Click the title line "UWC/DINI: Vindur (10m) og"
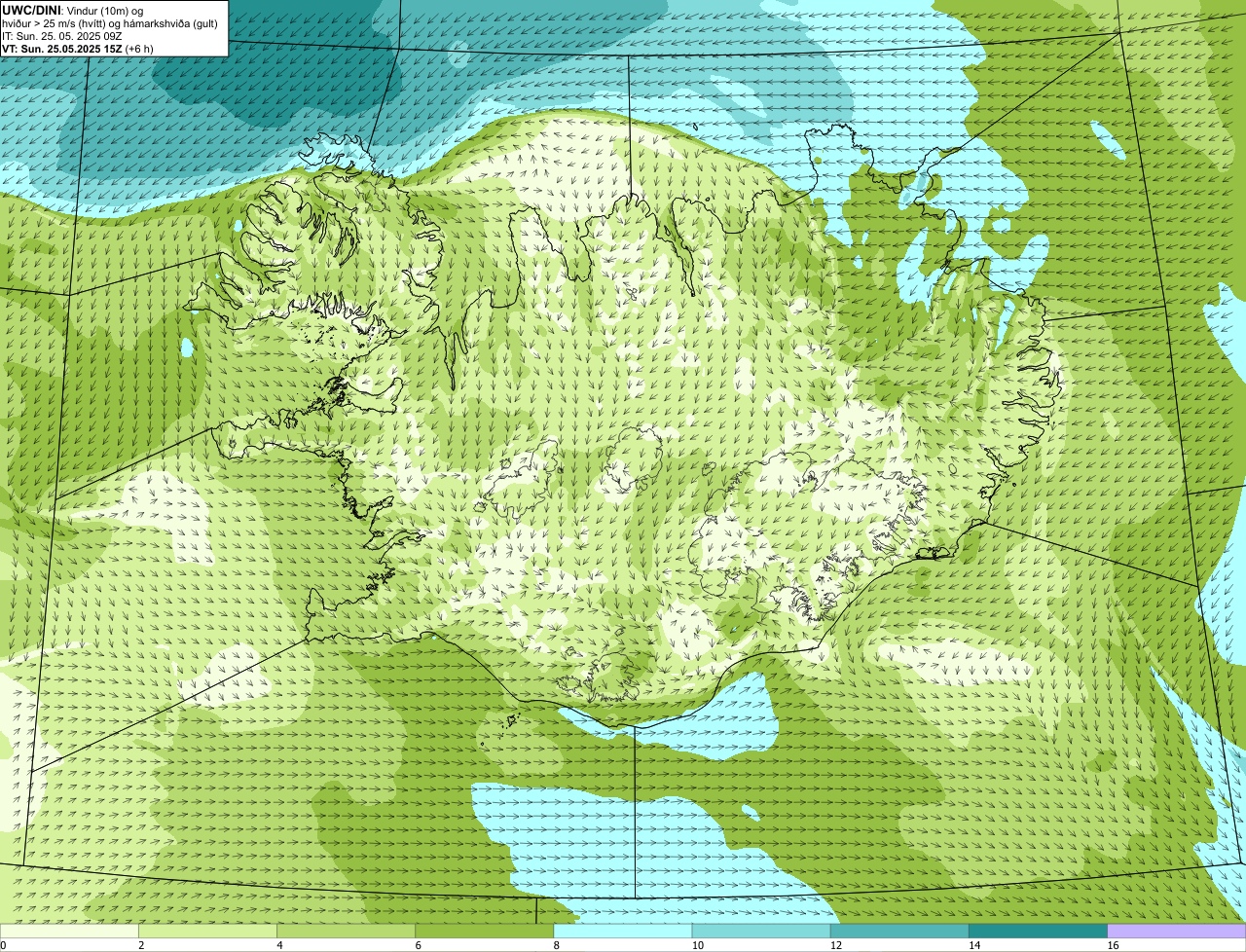This screenshot has width=1246, height=952. pos(72,10)
